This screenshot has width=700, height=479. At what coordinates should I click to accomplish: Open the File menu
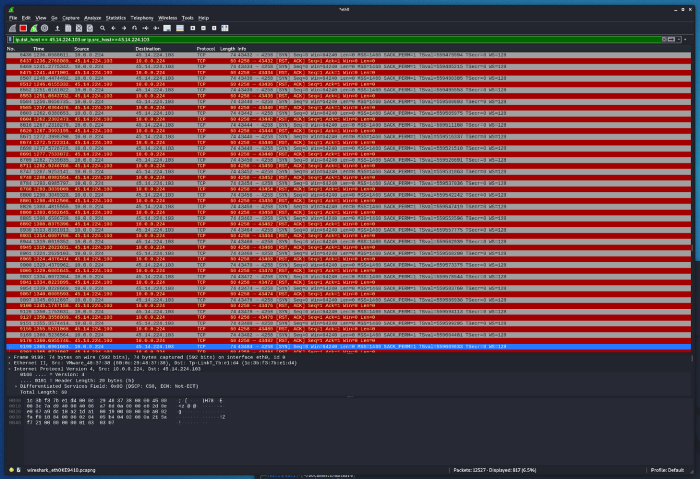click(13, 18)
